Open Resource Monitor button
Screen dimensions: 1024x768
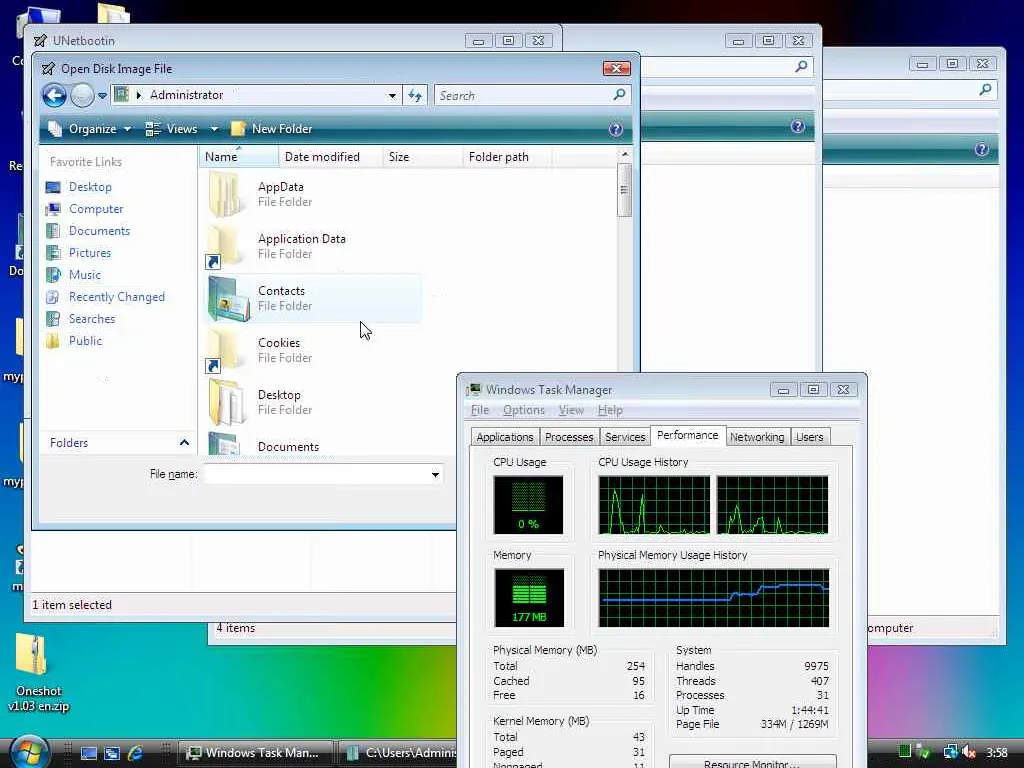click(752, 762)
